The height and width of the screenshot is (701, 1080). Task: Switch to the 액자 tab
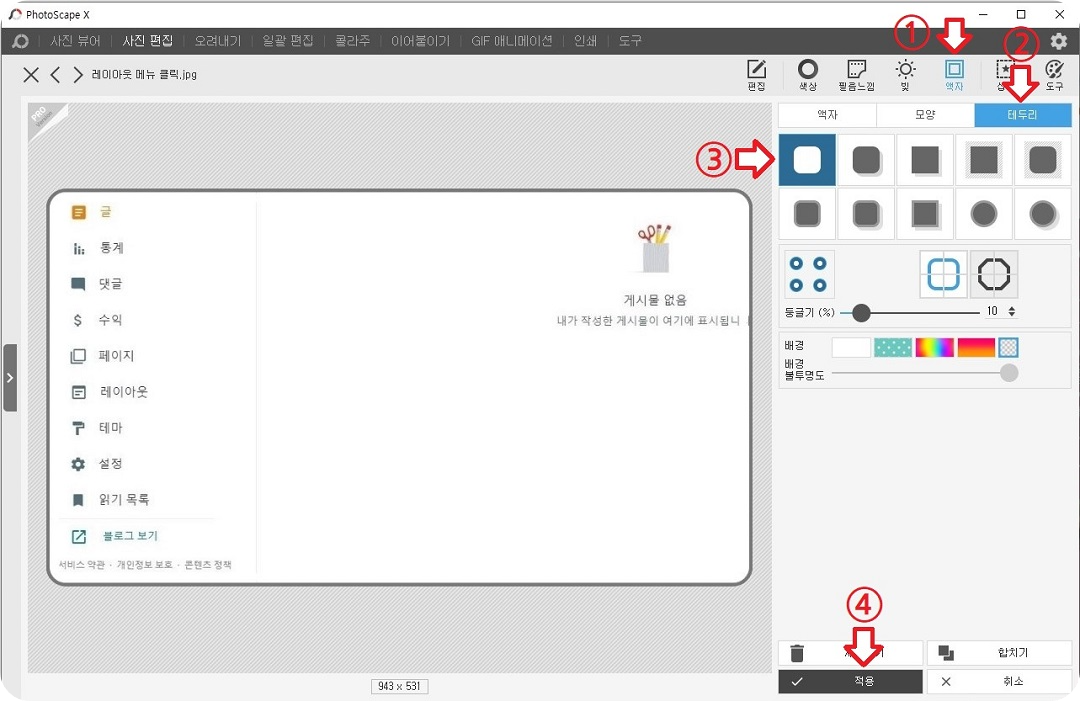827,115
